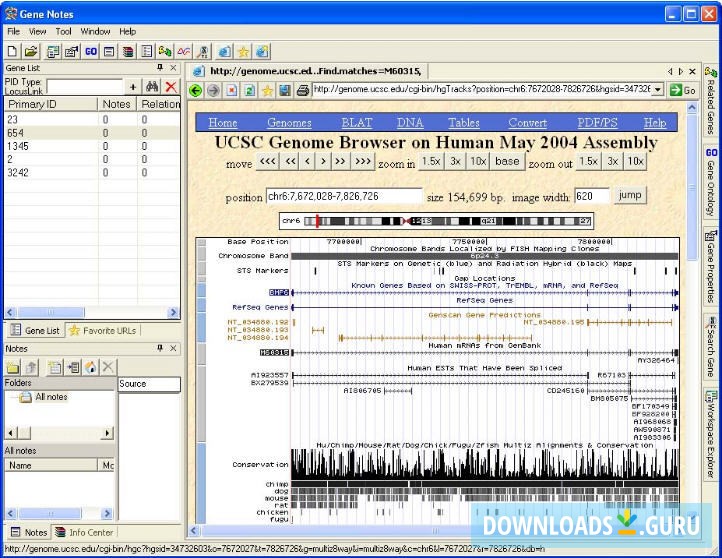The image size is (722, 558).
Task: Switch to the Favorite URLs tab
Action: tap(103, 331)
